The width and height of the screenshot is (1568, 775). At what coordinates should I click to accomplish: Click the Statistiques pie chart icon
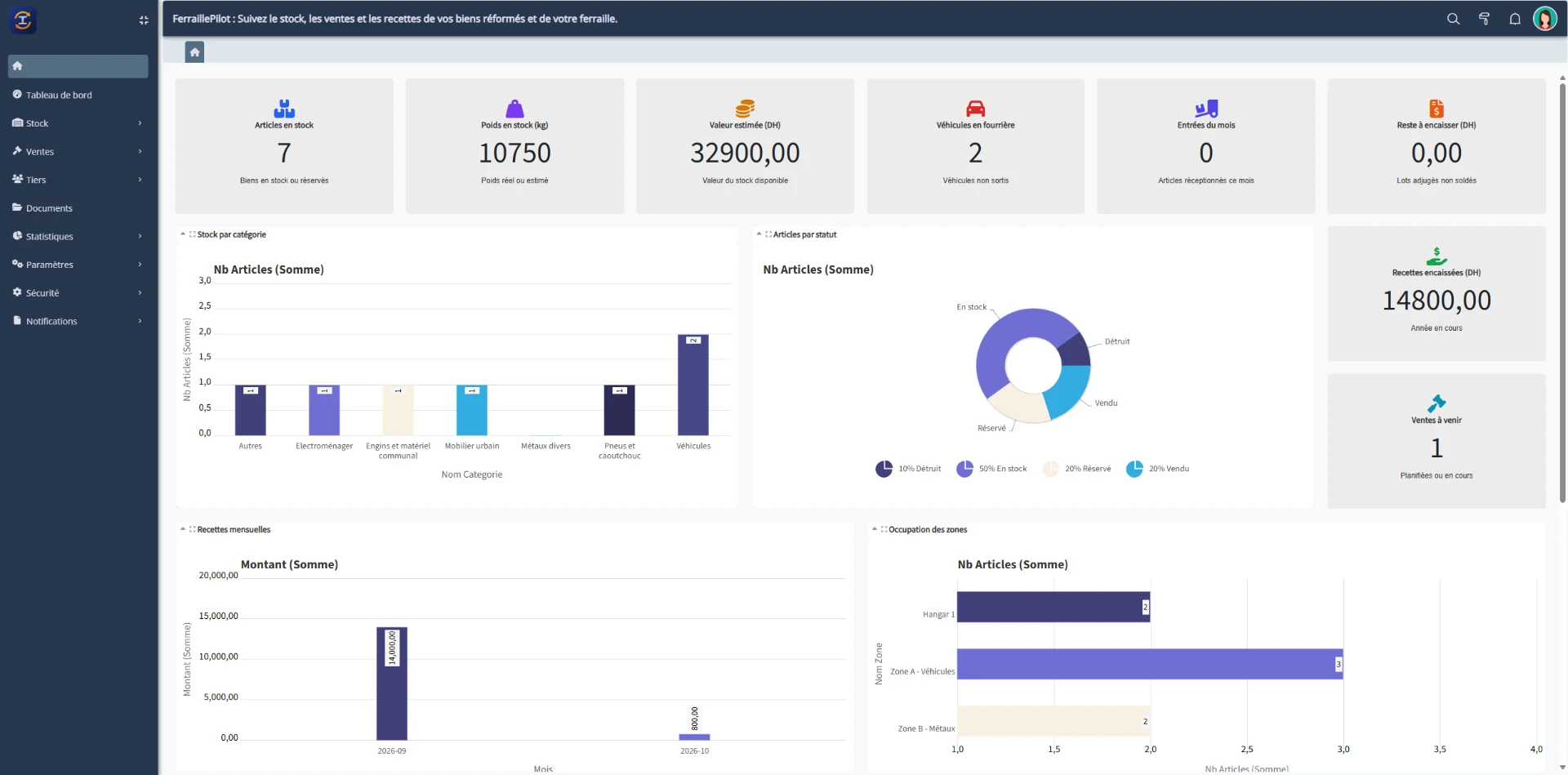click(17, 236)
